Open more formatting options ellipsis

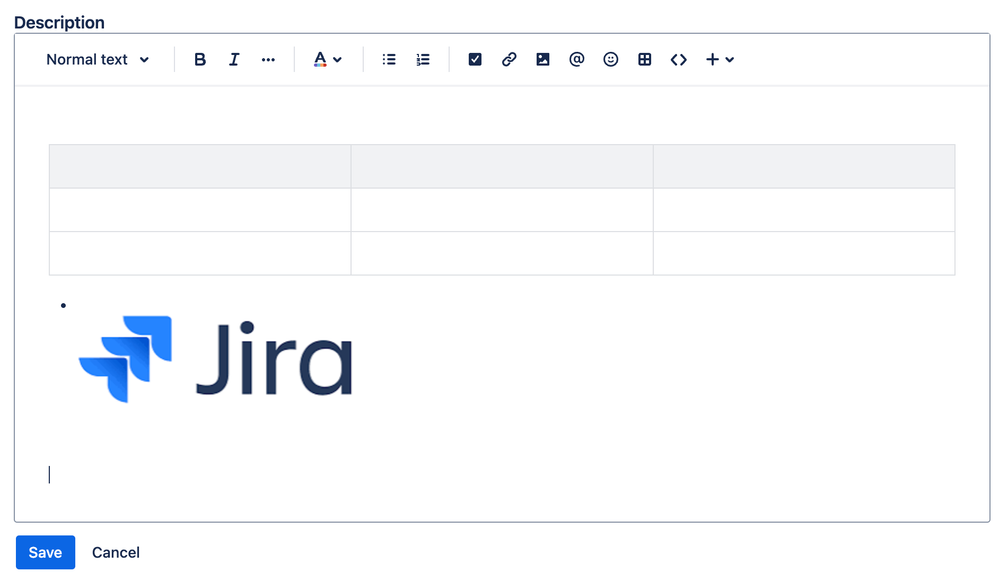coord(268,59)
